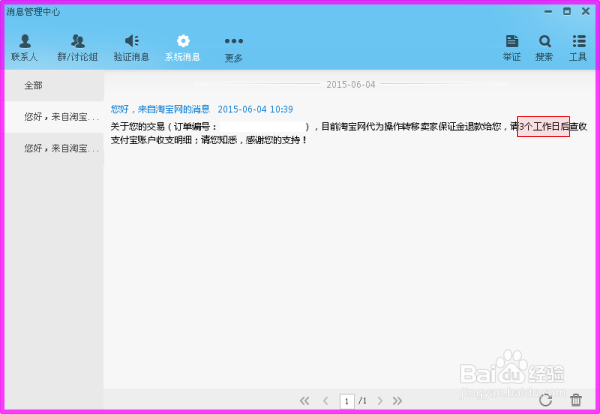600x414 pixels.
Task: Close the 消息管理中心 window
Action: click(586, 11)
